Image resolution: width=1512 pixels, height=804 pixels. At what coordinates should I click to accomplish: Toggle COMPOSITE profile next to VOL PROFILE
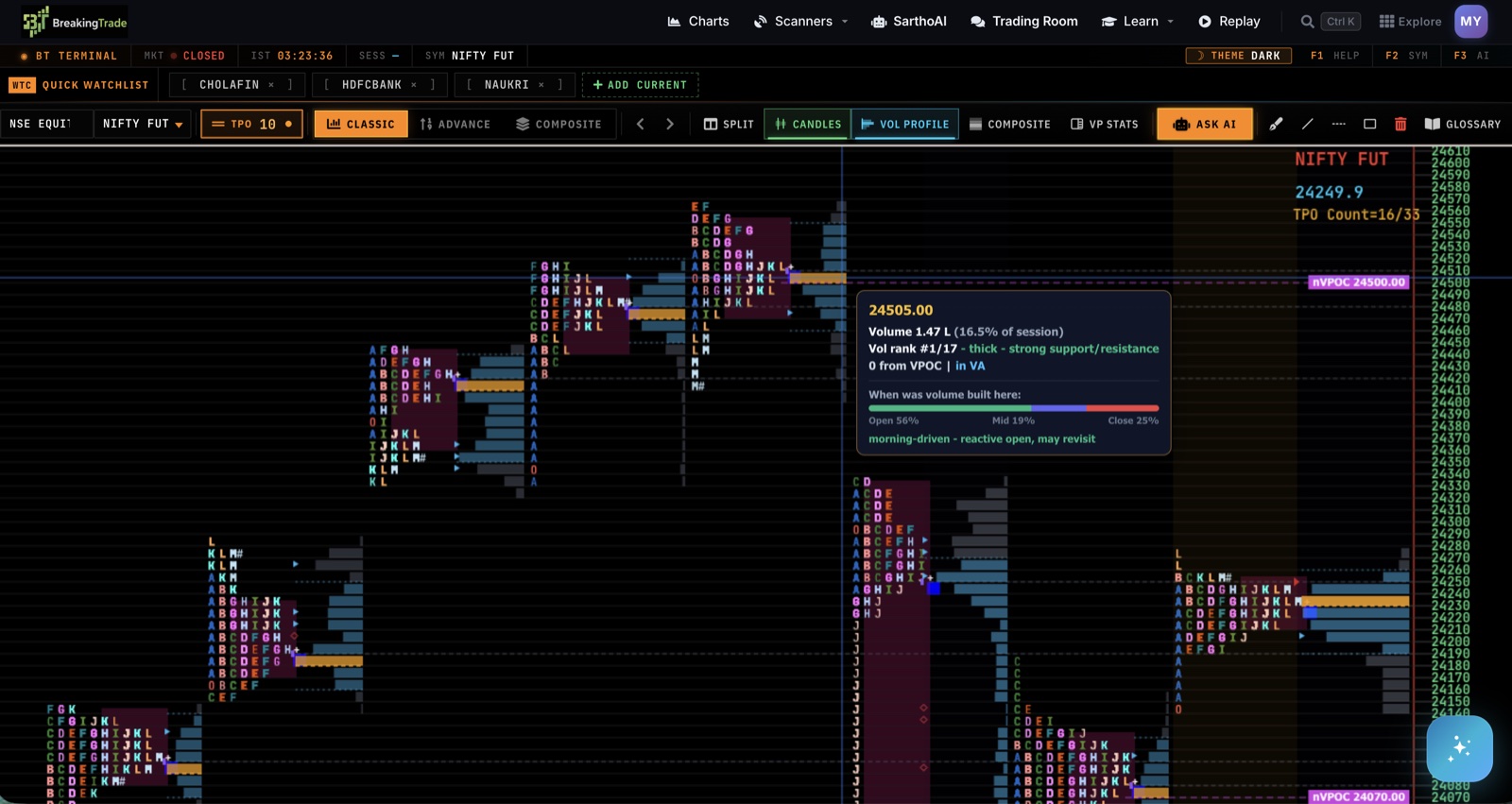[1009, 124]
